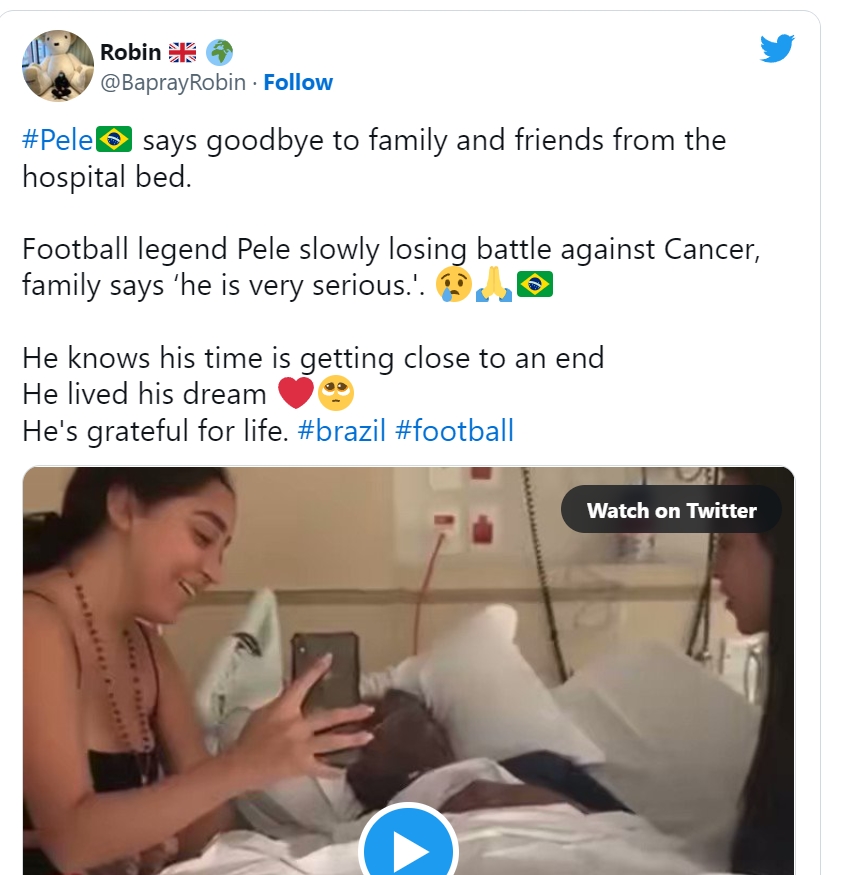843x875 pixels.
Task: Click the Watch on Twitter button
Action: [671, 510]
